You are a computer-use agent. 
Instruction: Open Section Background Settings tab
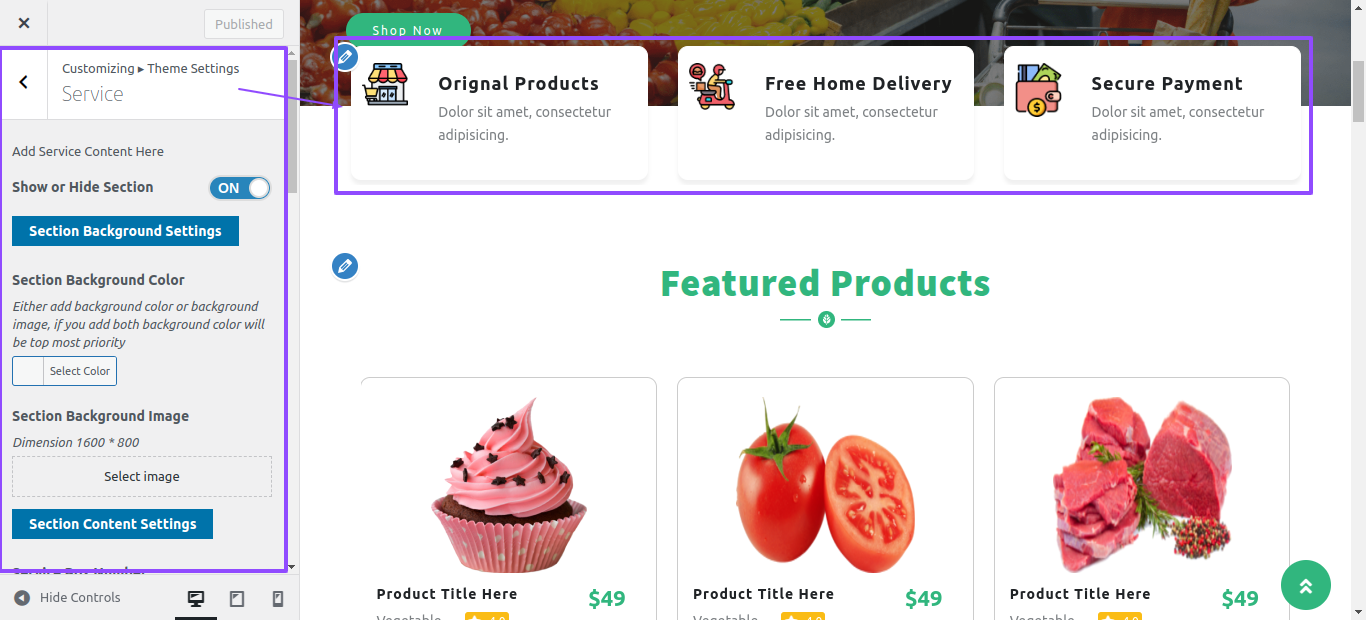[x=125, y=231]
